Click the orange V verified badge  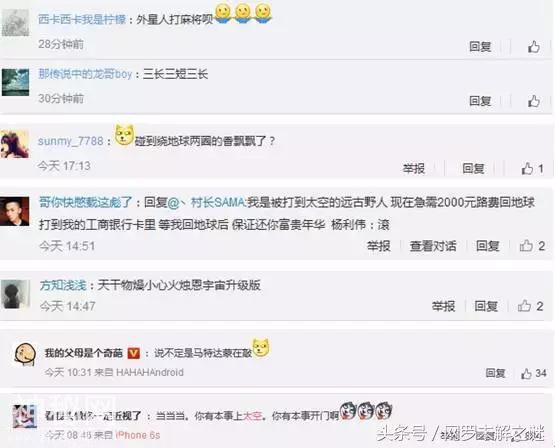pyautogui.click(x=133, y=353)
